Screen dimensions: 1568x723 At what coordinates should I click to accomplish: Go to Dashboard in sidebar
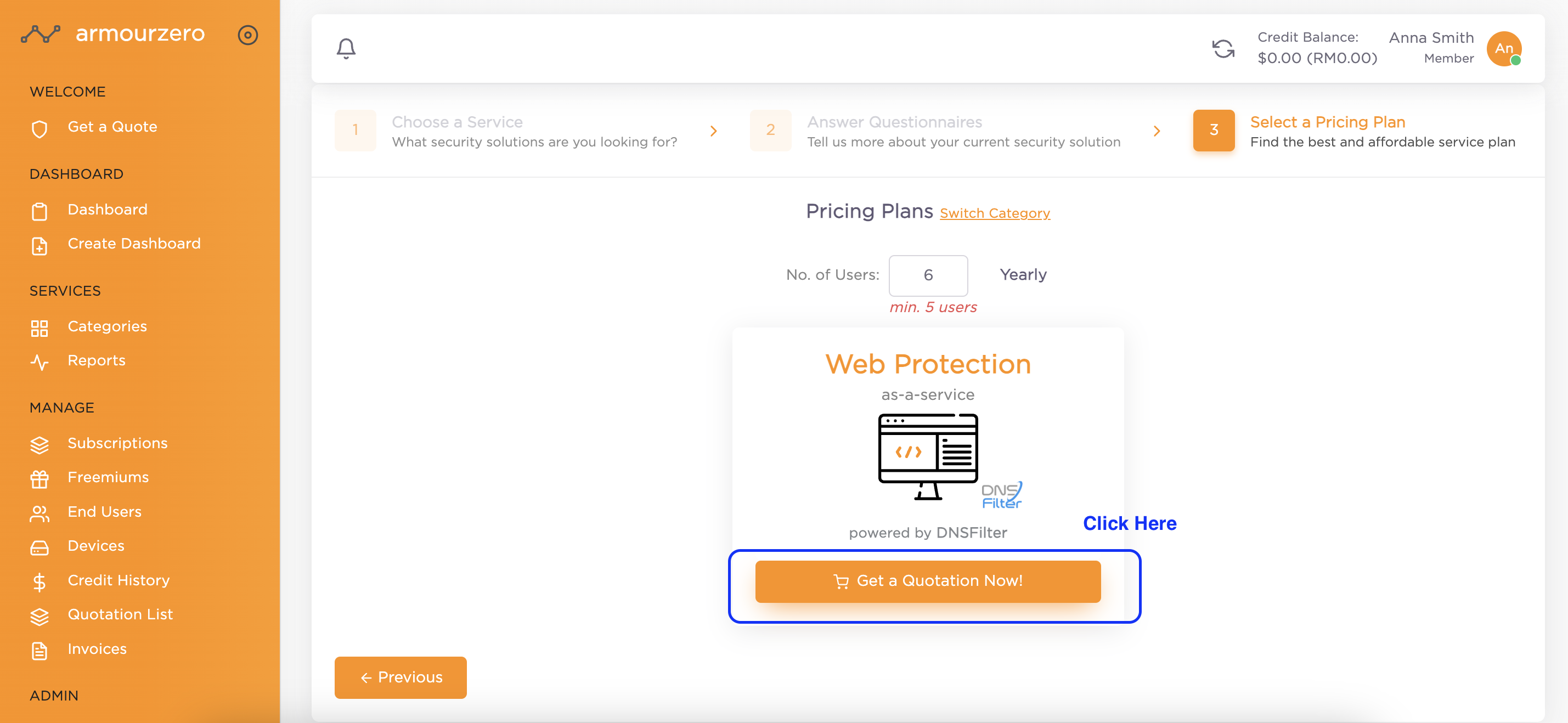click(x=107, y=210)
